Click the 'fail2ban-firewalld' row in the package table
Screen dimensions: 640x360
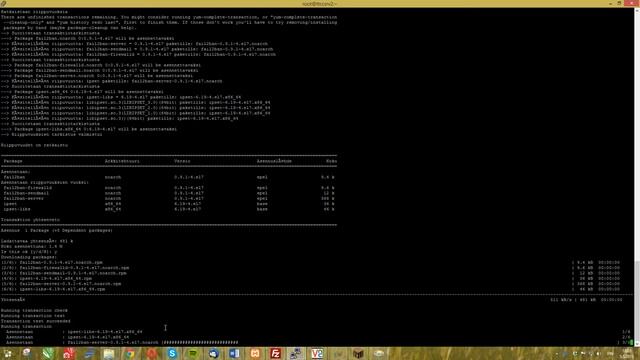(x=169, y=188)
